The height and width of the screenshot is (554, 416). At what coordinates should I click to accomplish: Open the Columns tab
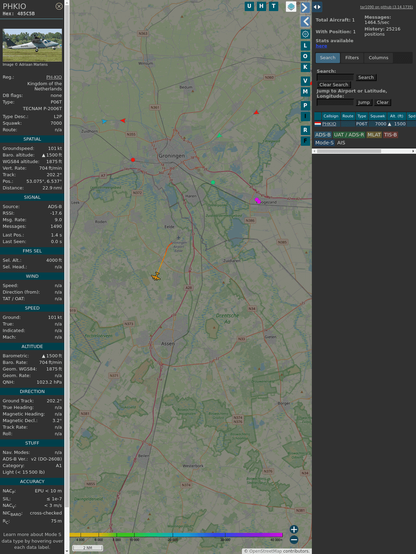[x=378, y=58]
